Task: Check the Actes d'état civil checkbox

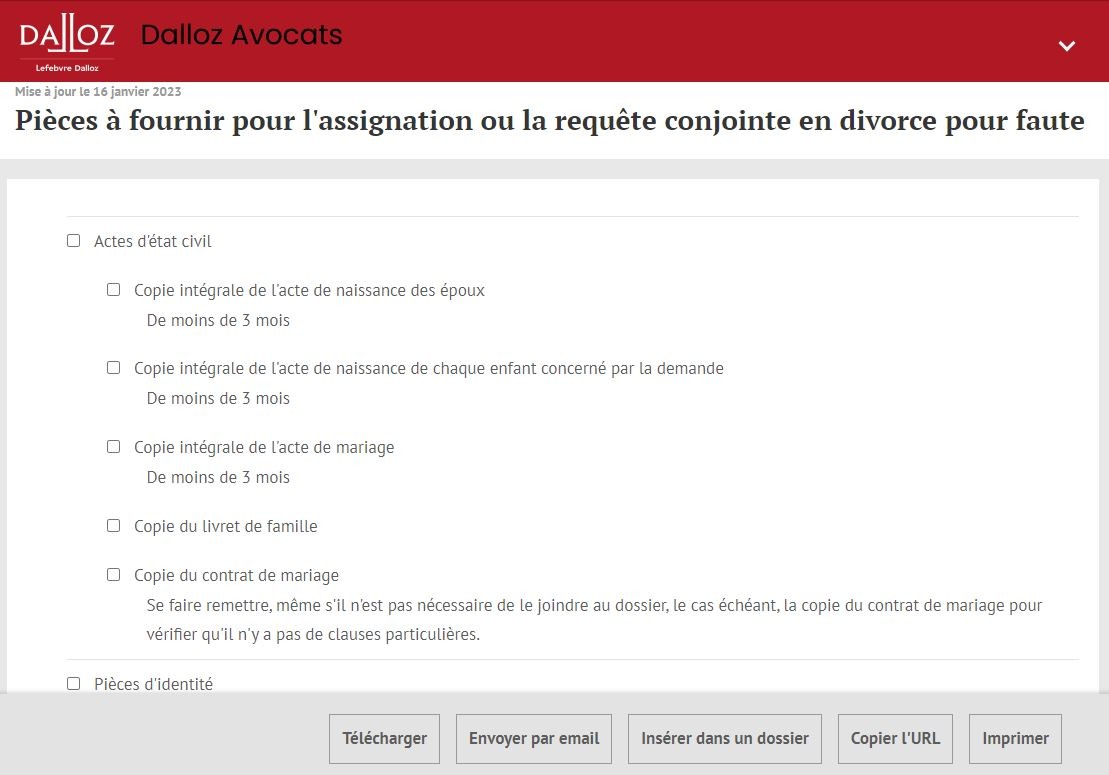Action: pyautogui.click(x=73, y=241)
